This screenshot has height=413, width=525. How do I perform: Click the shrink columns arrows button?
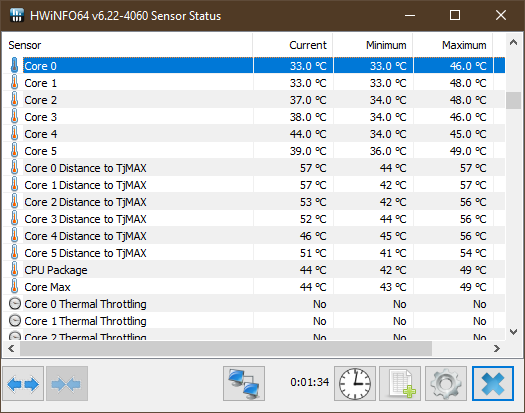[x=67, y=384]
